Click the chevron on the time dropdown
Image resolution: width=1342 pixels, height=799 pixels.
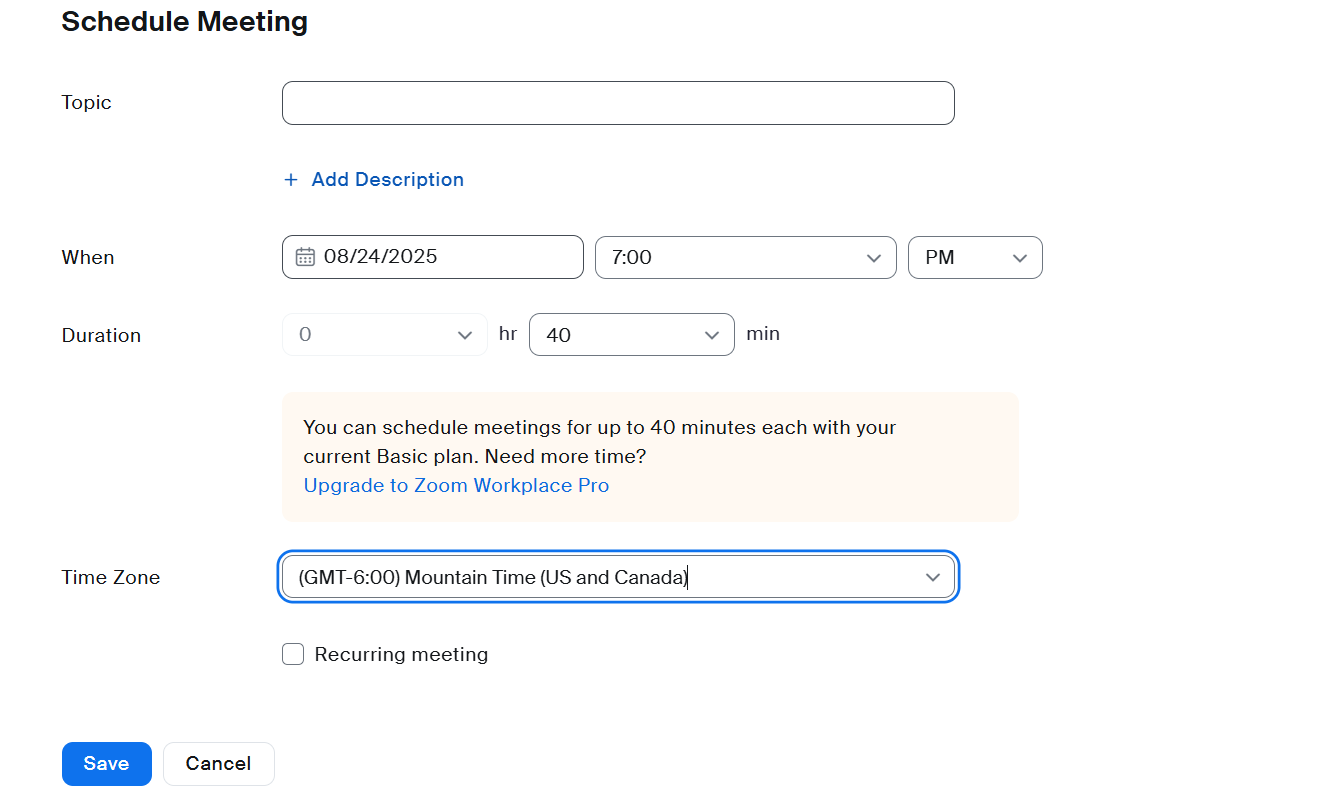pyautogui.click(x=873, y=257)
